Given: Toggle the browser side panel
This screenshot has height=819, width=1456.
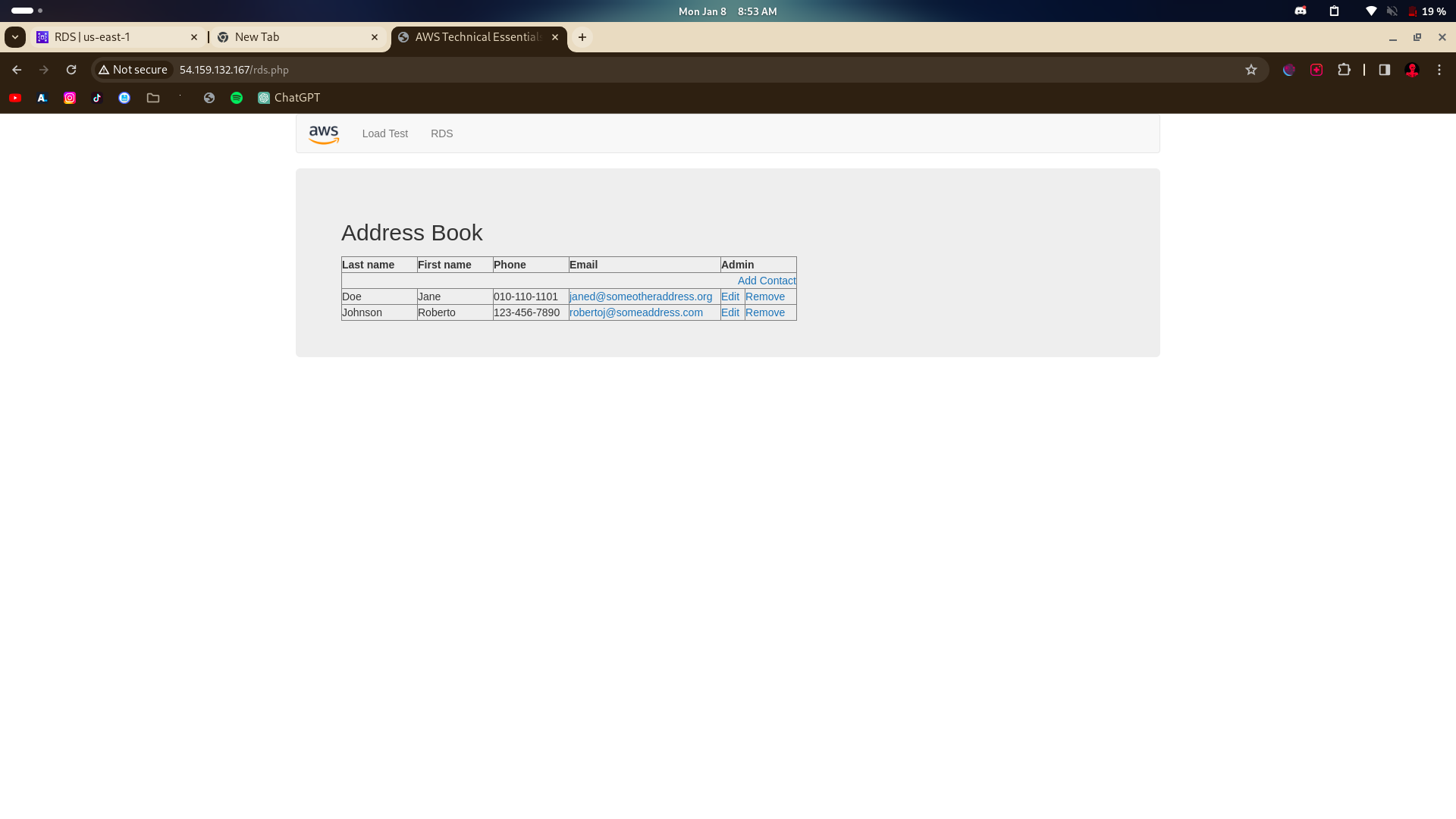Looking at the screenshot, I should (1384, 70).
